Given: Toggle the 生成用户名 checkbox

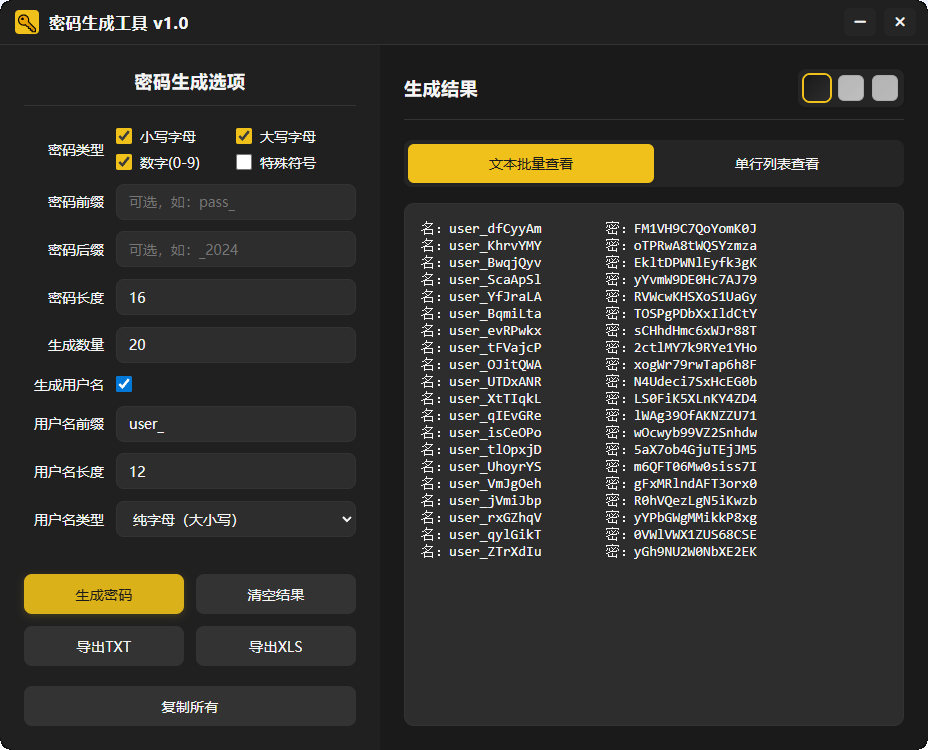Looking at the screenshot, I should click(124, 384).
